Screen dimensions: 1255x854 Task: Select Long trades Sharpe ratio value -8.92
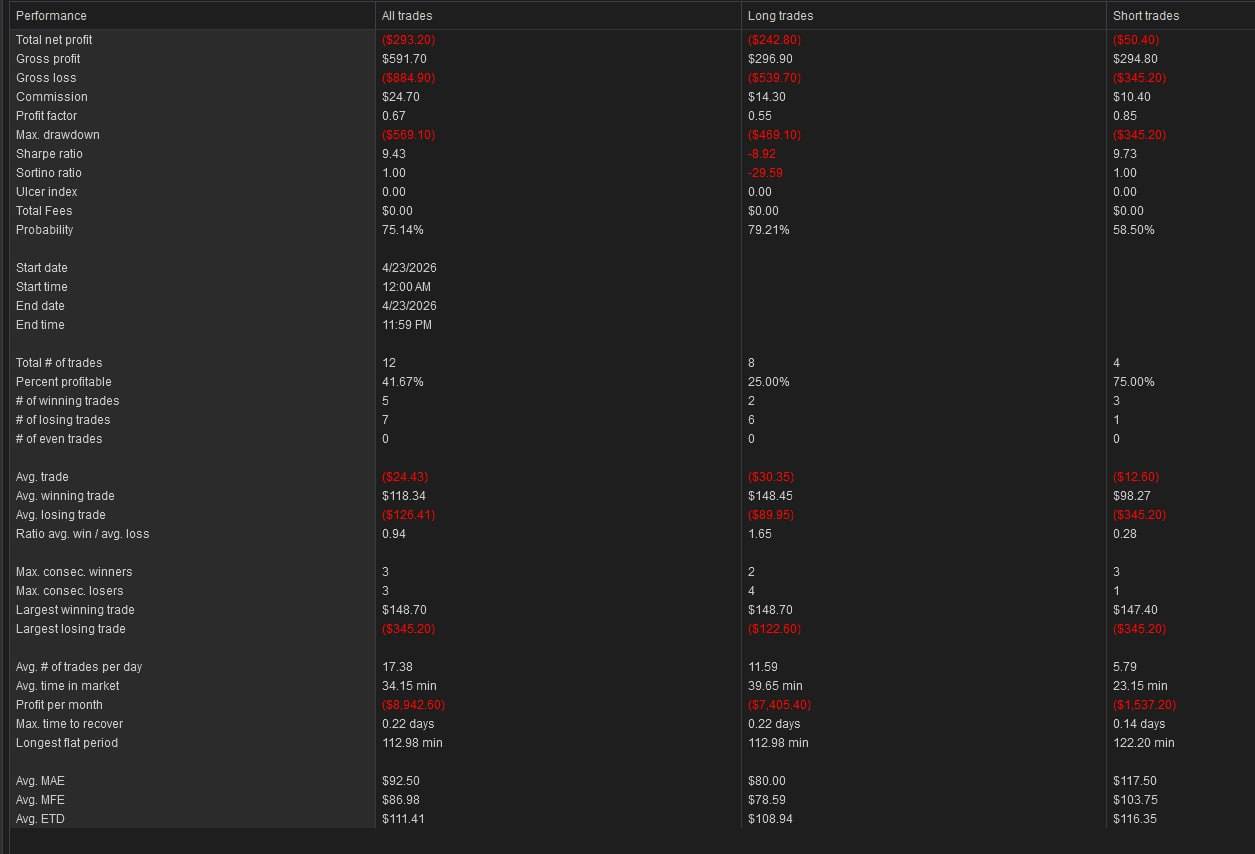[x=762, y=154]
